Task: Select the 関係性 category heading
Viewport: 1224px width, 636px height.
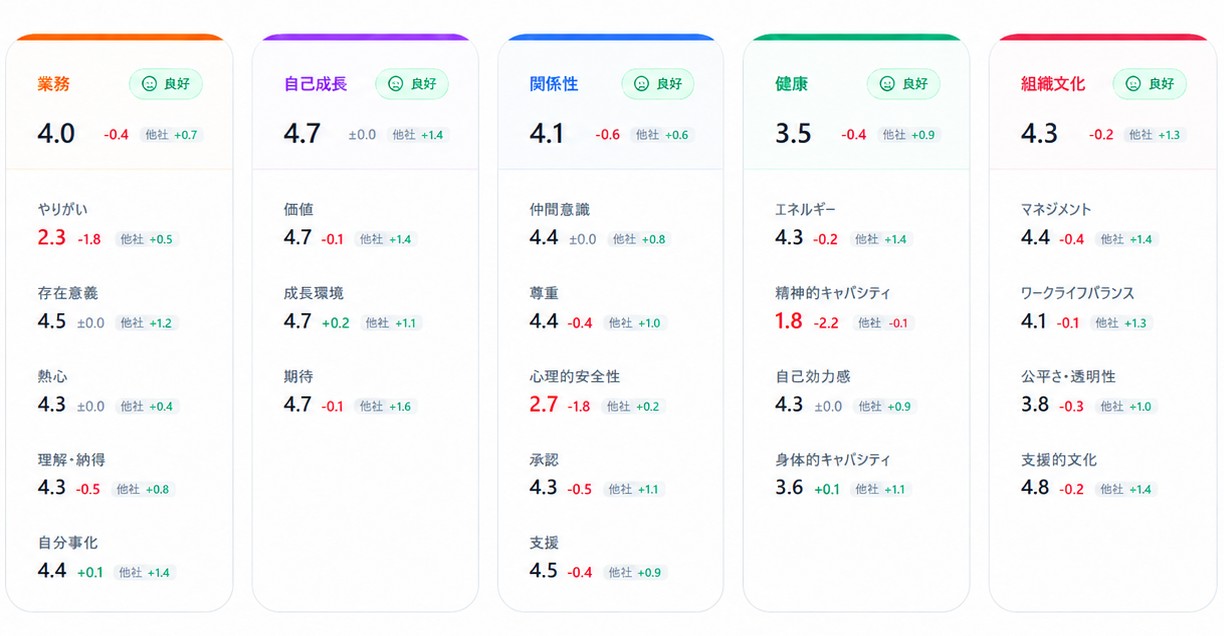Action: coord(554,84)
